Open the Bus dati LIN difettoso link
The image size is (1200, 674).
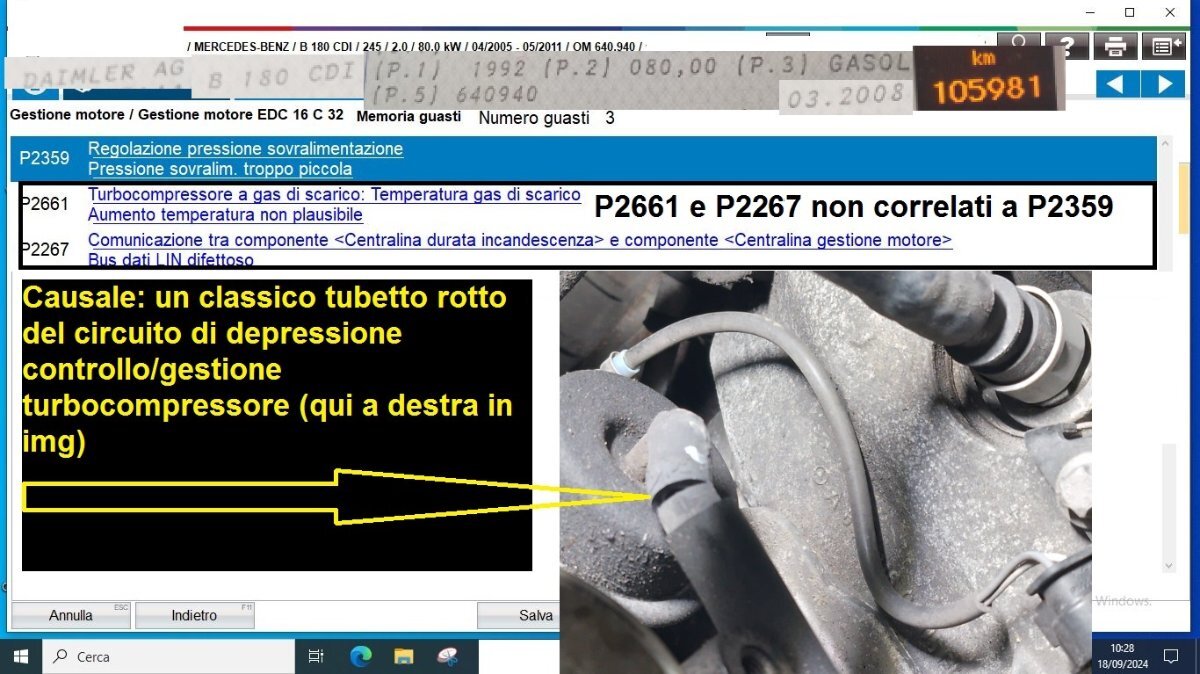[x=171, y=260]
